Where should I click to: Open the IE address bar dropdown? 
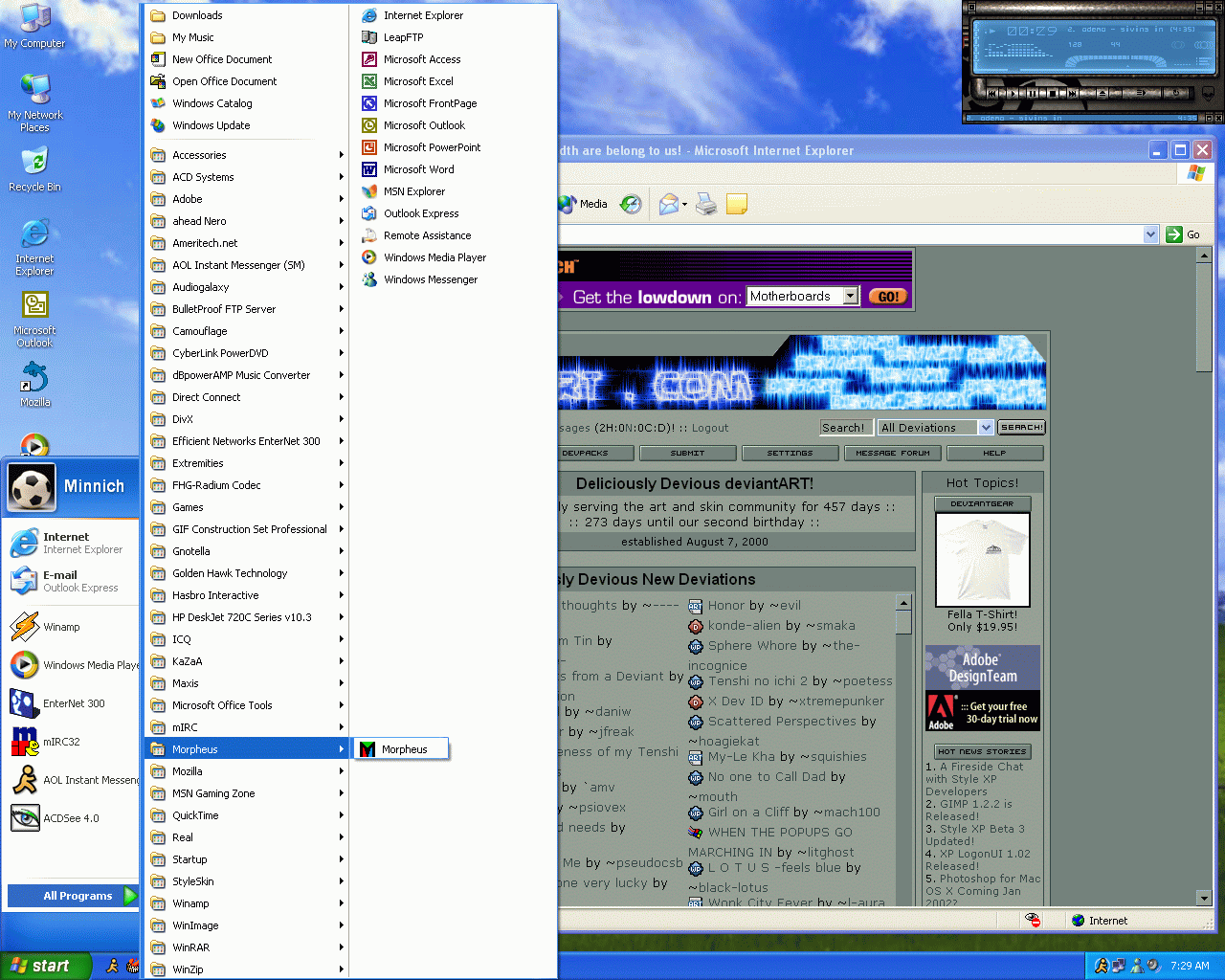tap(1150, 234)
